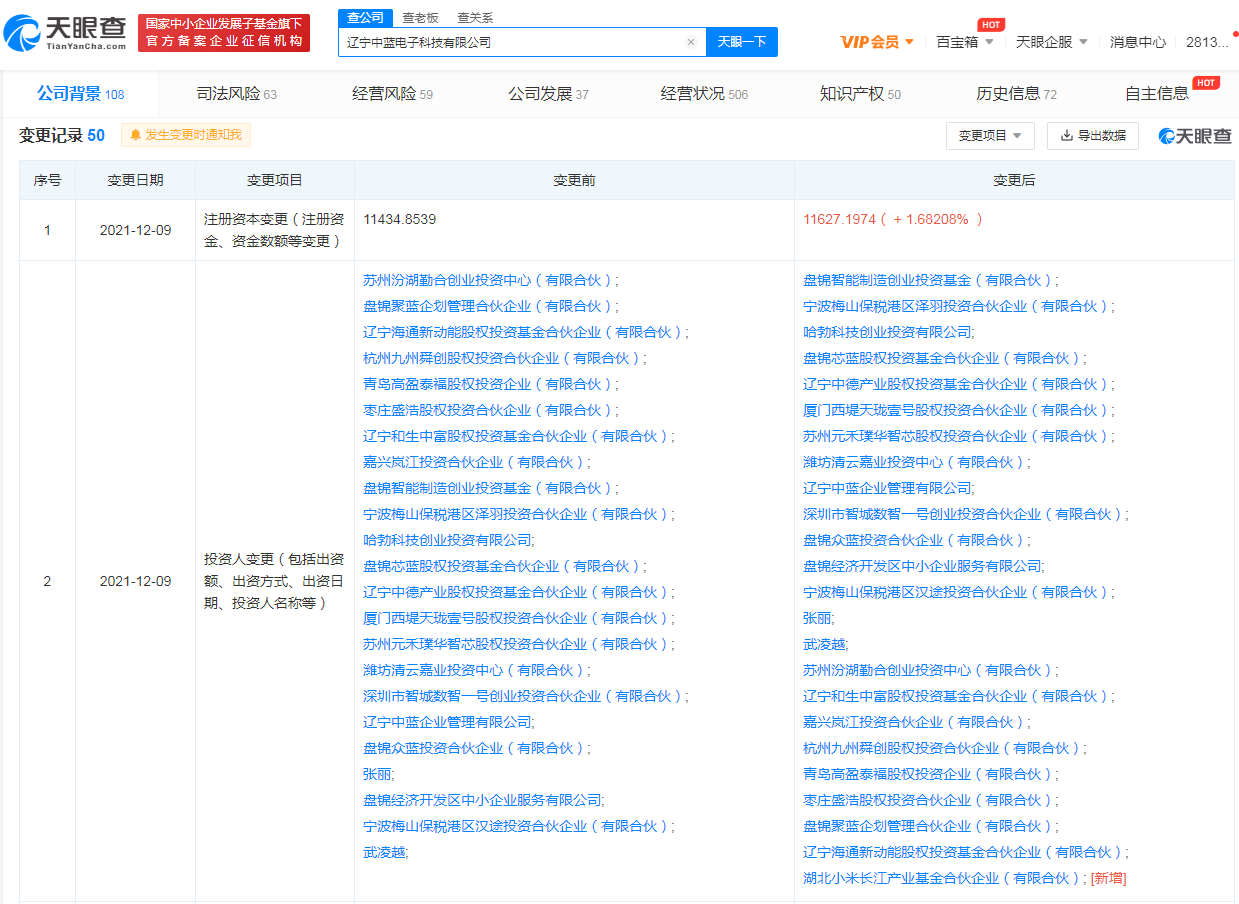1239x904 pixels.
Task: Clear the search box with the X icon
Action: coord(690,42)
